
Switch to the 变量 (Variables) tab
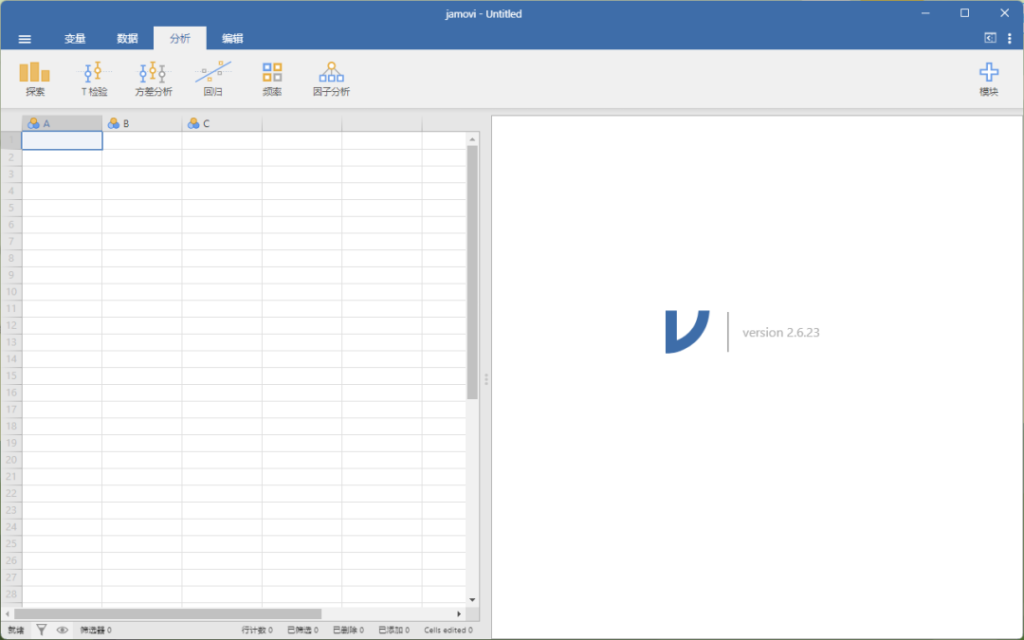pos(75,39)
